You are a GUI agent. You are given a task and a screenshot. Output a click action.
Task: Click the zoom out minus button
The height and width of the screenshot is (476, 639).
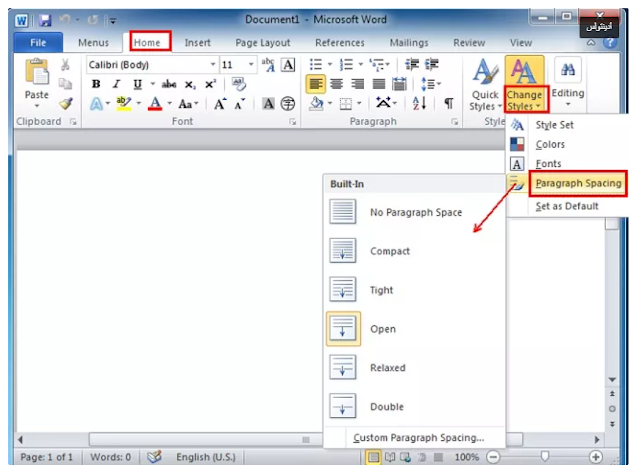pyautogui.click(x=493, y=457)
